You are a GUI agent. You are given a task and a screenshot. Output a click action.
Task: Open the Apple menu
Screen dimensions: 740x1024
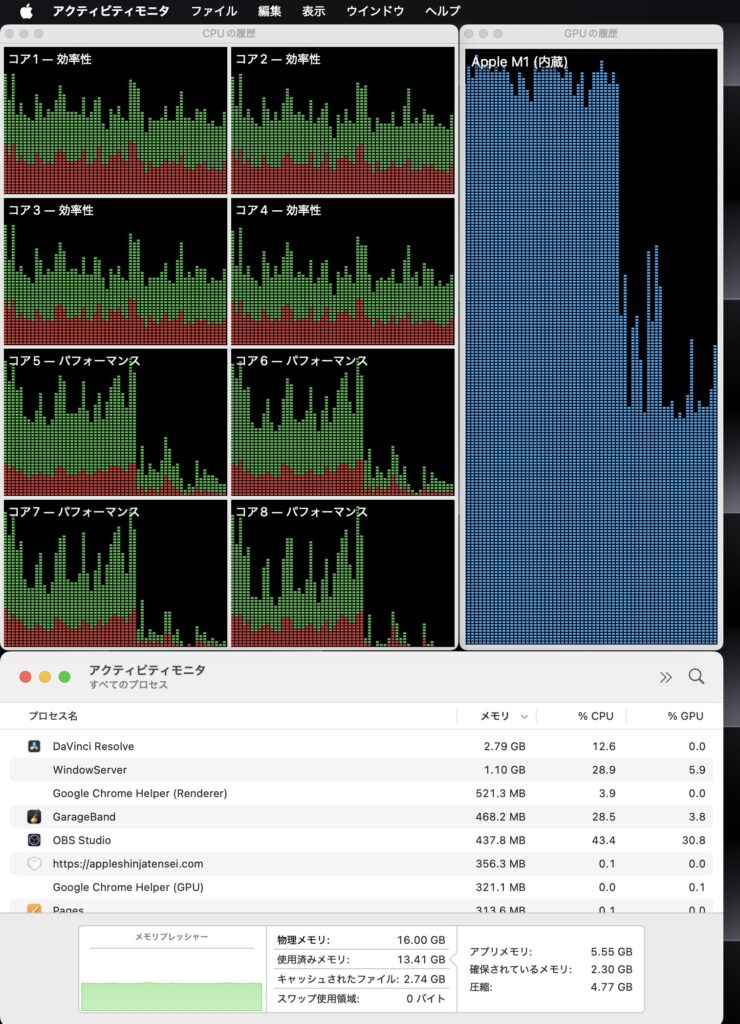(x=26, y=10)
